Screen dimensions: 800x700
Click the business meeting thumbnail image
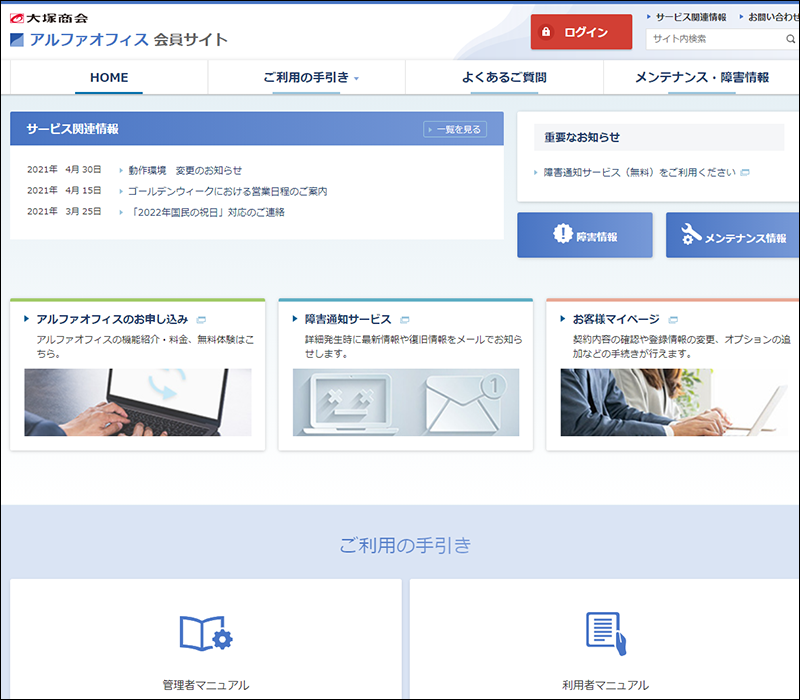tap(673, 402)
